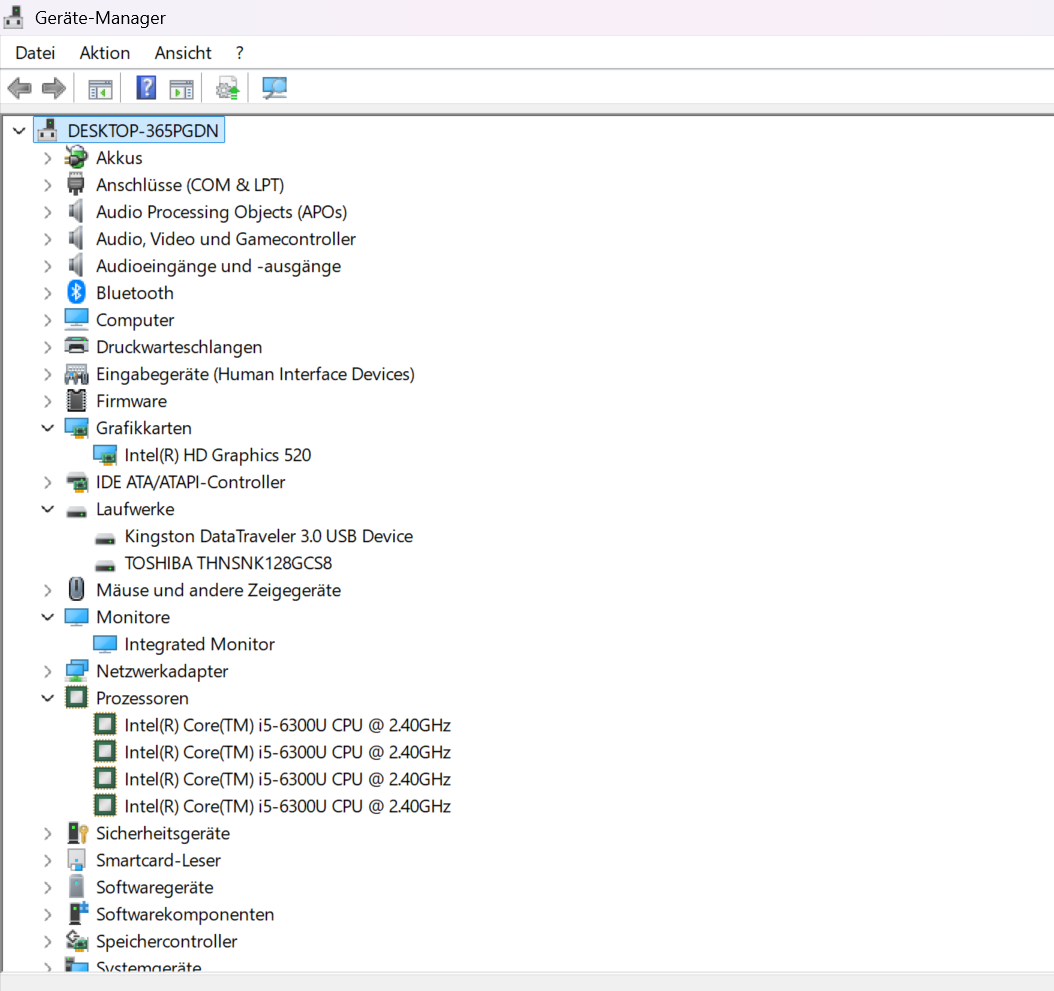
Task: Click the Anschlüsse (COM & LPT) port icon
Action: tap(76, 184)
